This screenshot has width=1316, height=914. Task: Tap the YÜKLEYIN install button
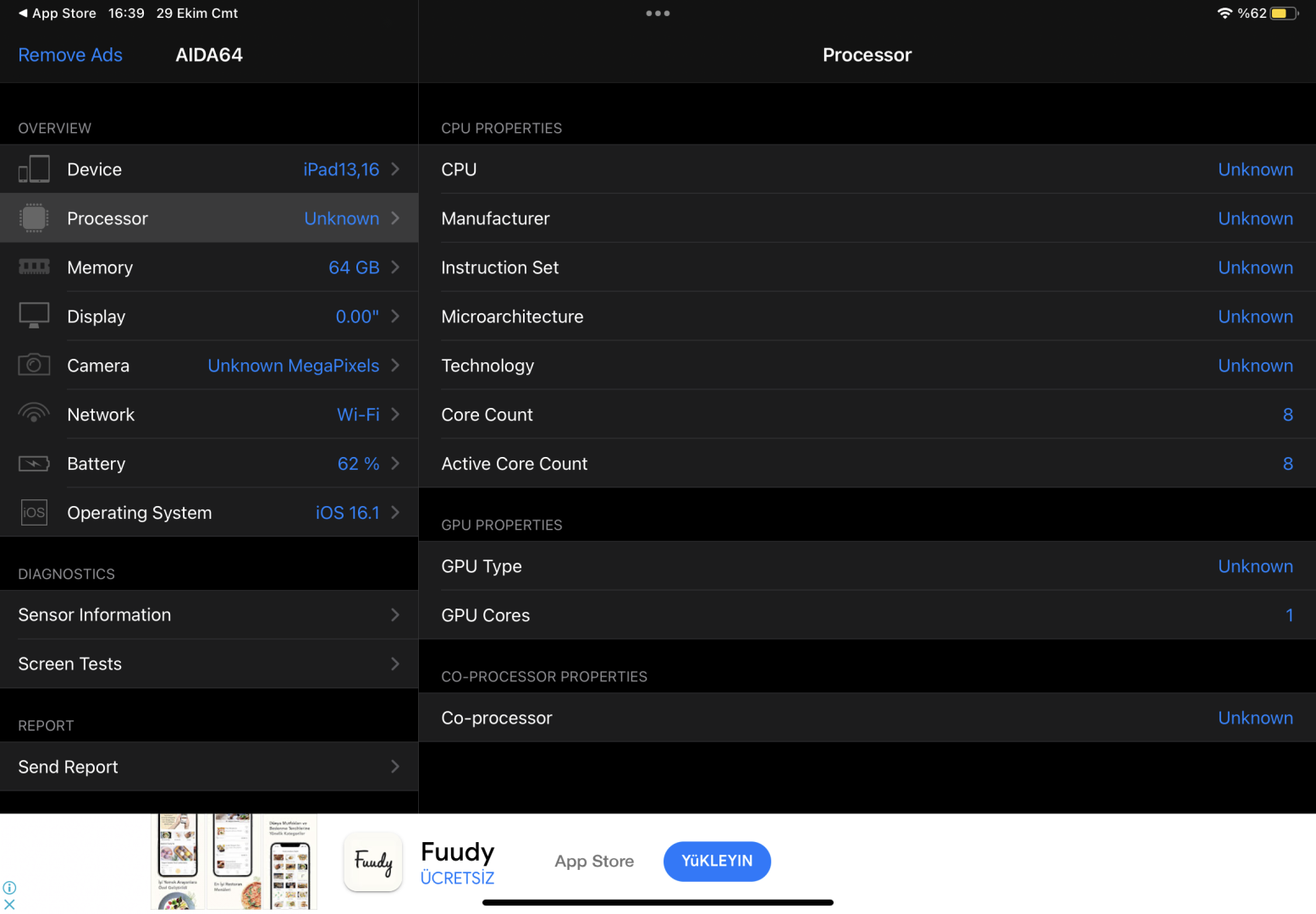(x=717, y=862)
